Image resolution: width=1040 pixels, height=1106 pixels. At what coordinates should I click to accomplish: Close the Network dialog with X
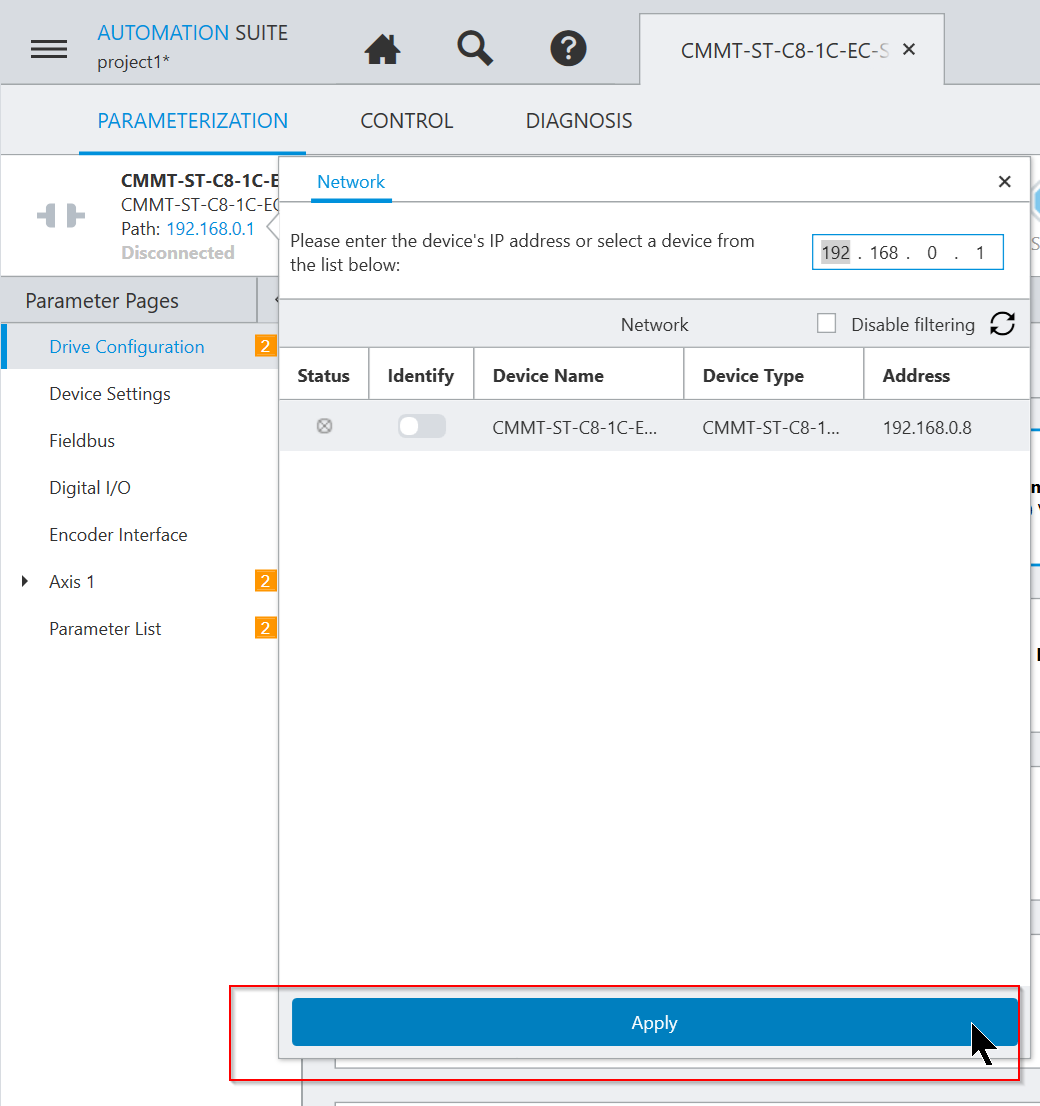pyautogui.click(x=1005, y=182)
